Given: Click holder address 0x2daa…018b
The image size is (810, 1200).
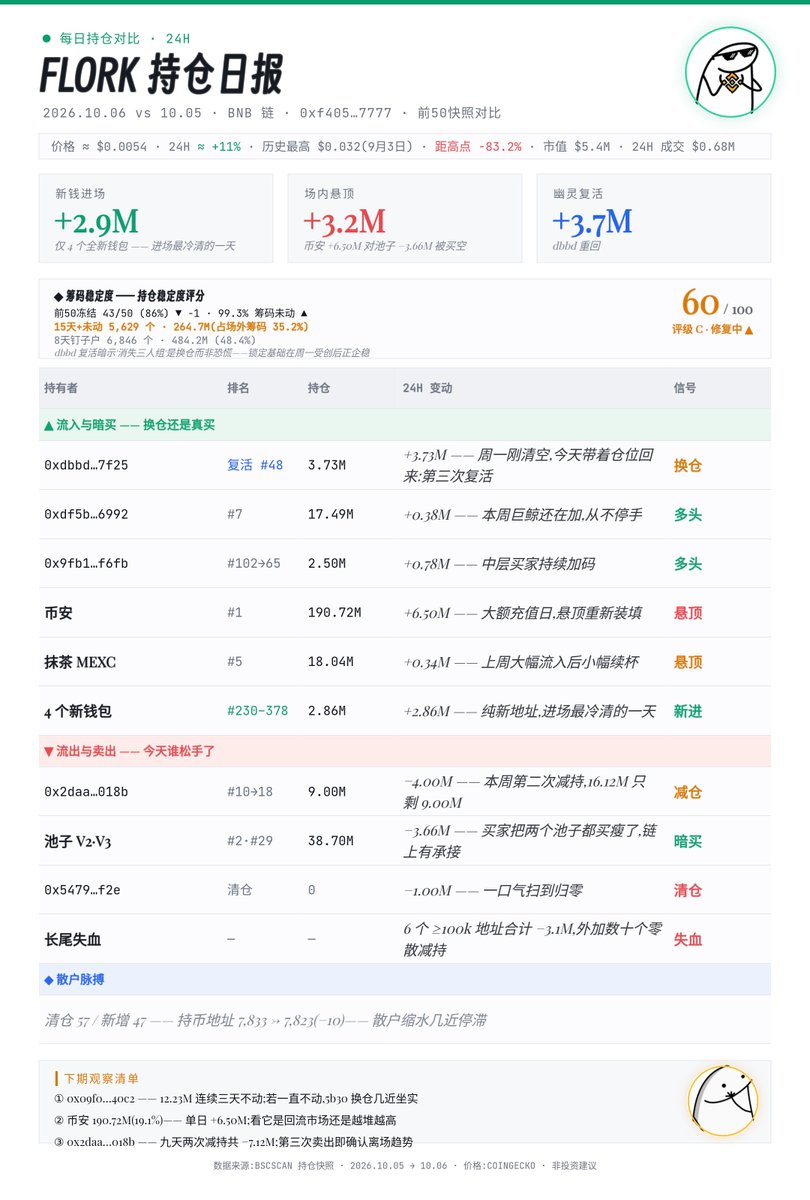Looking at the screenshot, I should point(86,792).
